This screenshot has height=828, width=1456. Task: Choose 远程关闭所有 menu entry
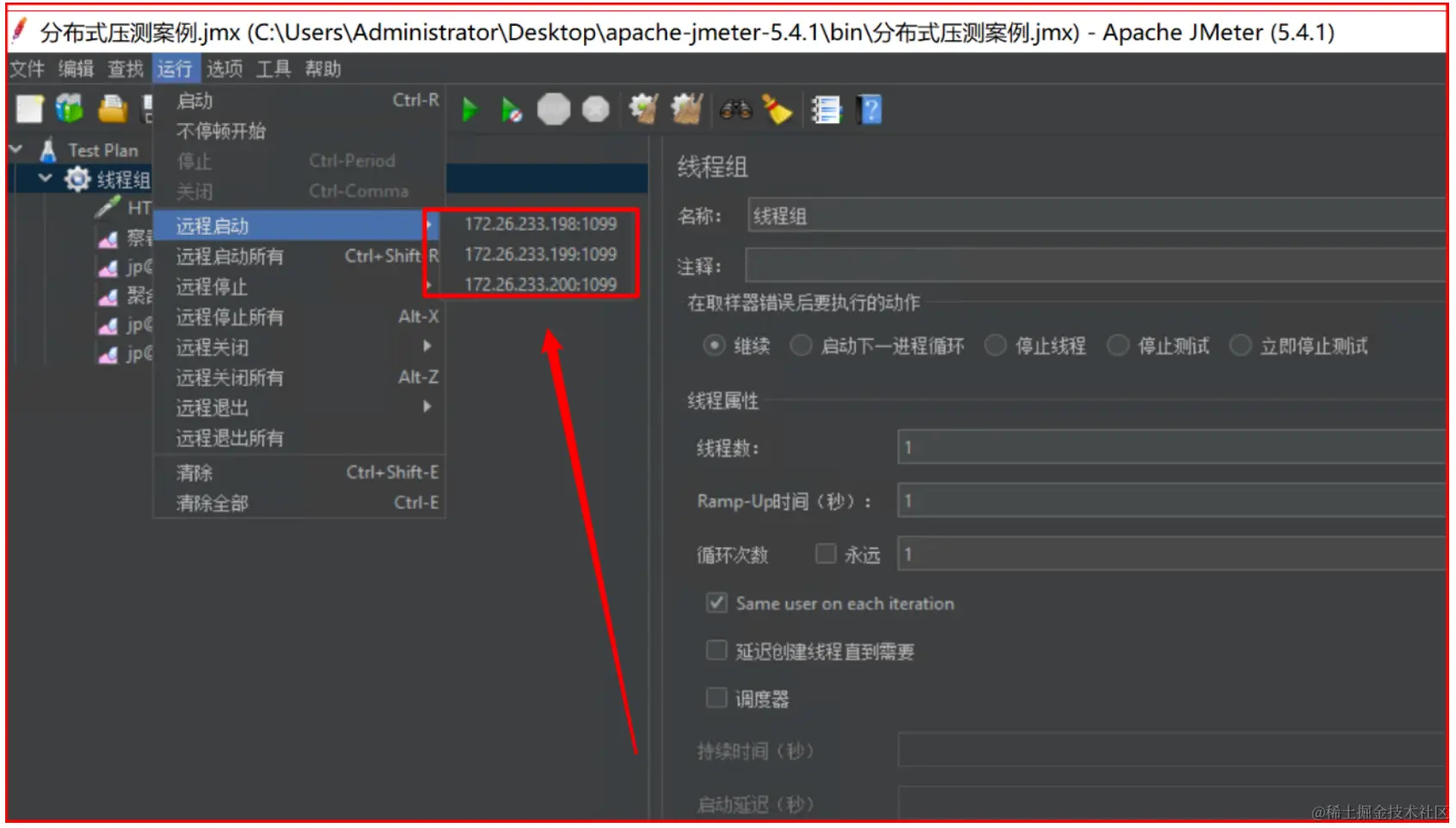(x=299, y=377)
